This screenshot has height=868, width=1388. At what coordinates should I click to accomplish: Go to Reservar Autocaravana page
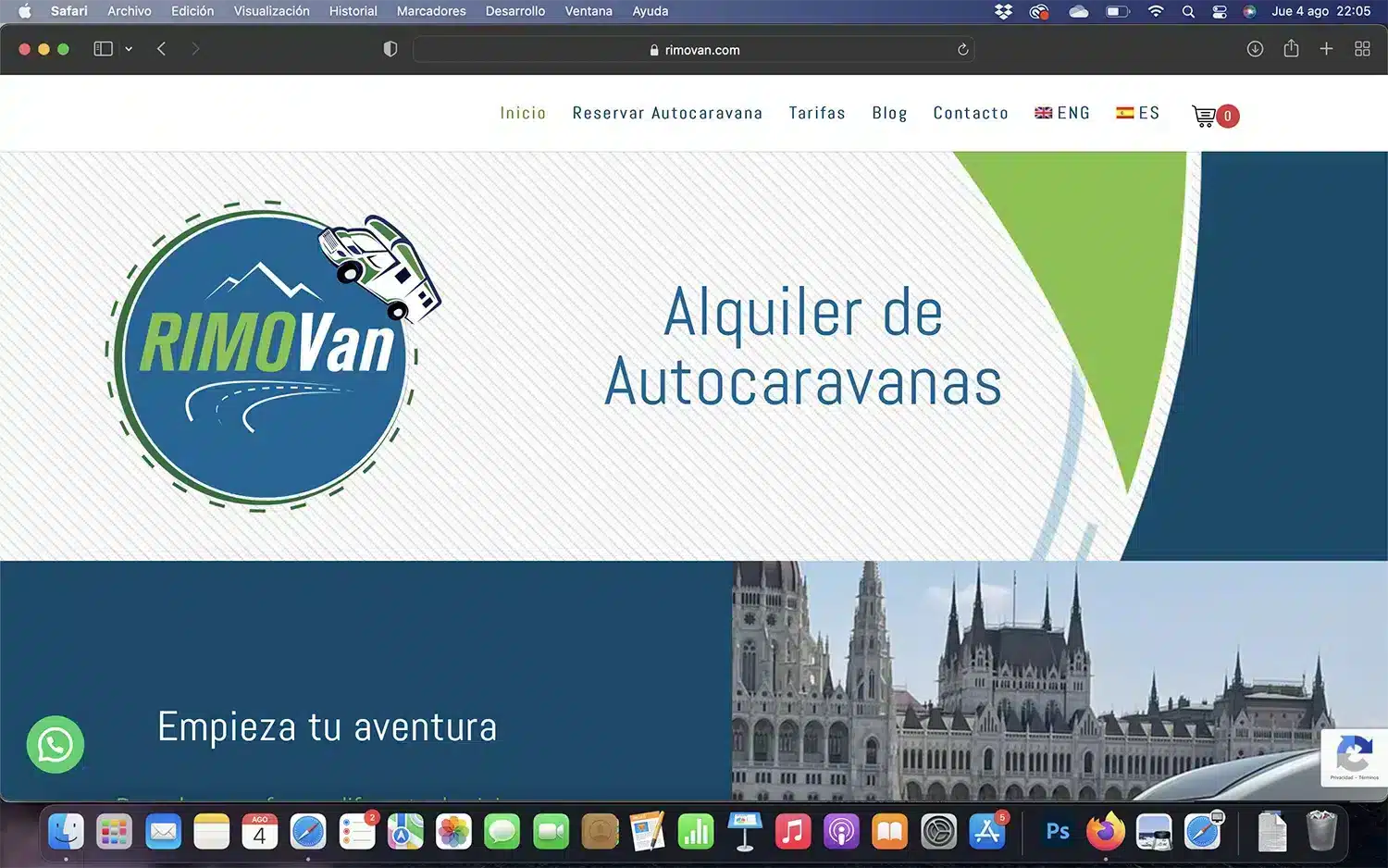point(667,113)
